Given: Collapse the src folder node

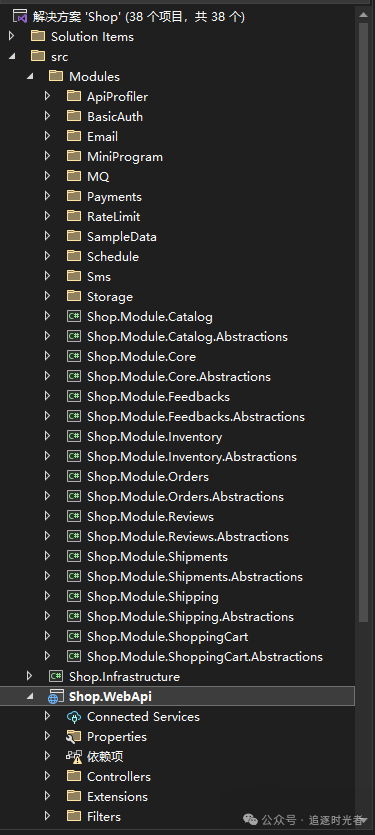Looking at the screenshot, I should (x=12, y=56).
